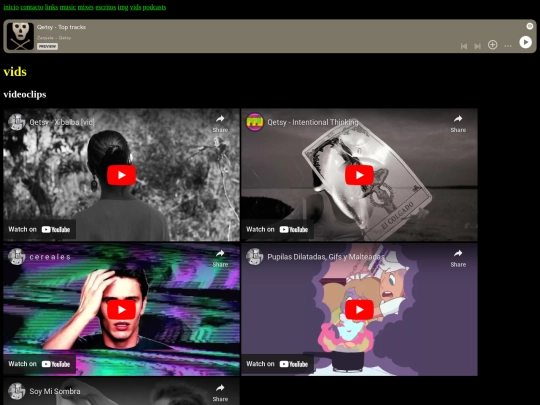Play the Qetsy Intentional Thinking video
The width and height of the screenshot is (540, 405).
click(x=359, y=175)
